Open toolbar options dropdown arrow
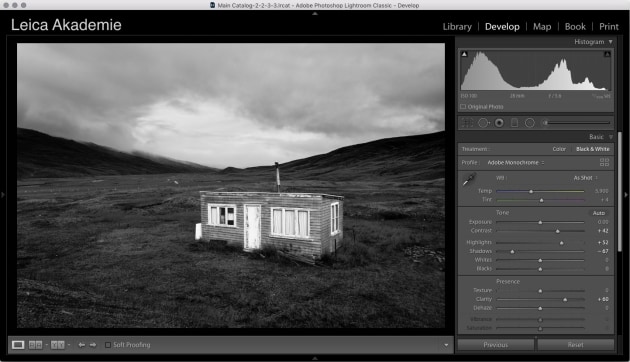Viewport: 630px width, 362px height. [x=446, y=345]
